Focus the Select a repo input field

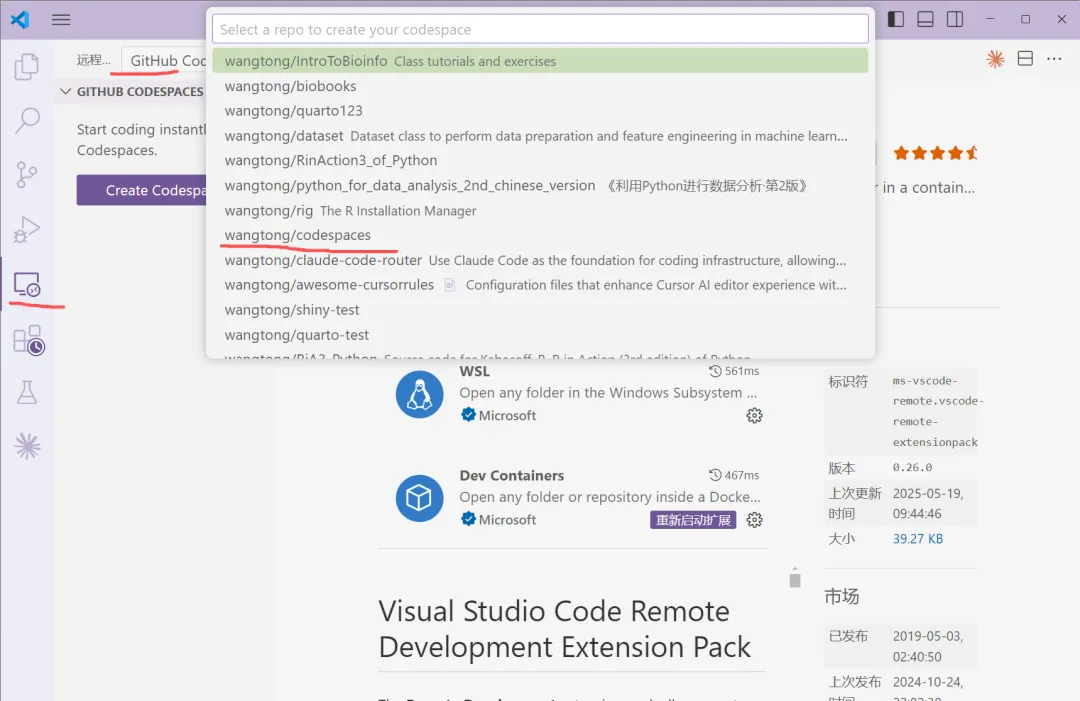540,30
